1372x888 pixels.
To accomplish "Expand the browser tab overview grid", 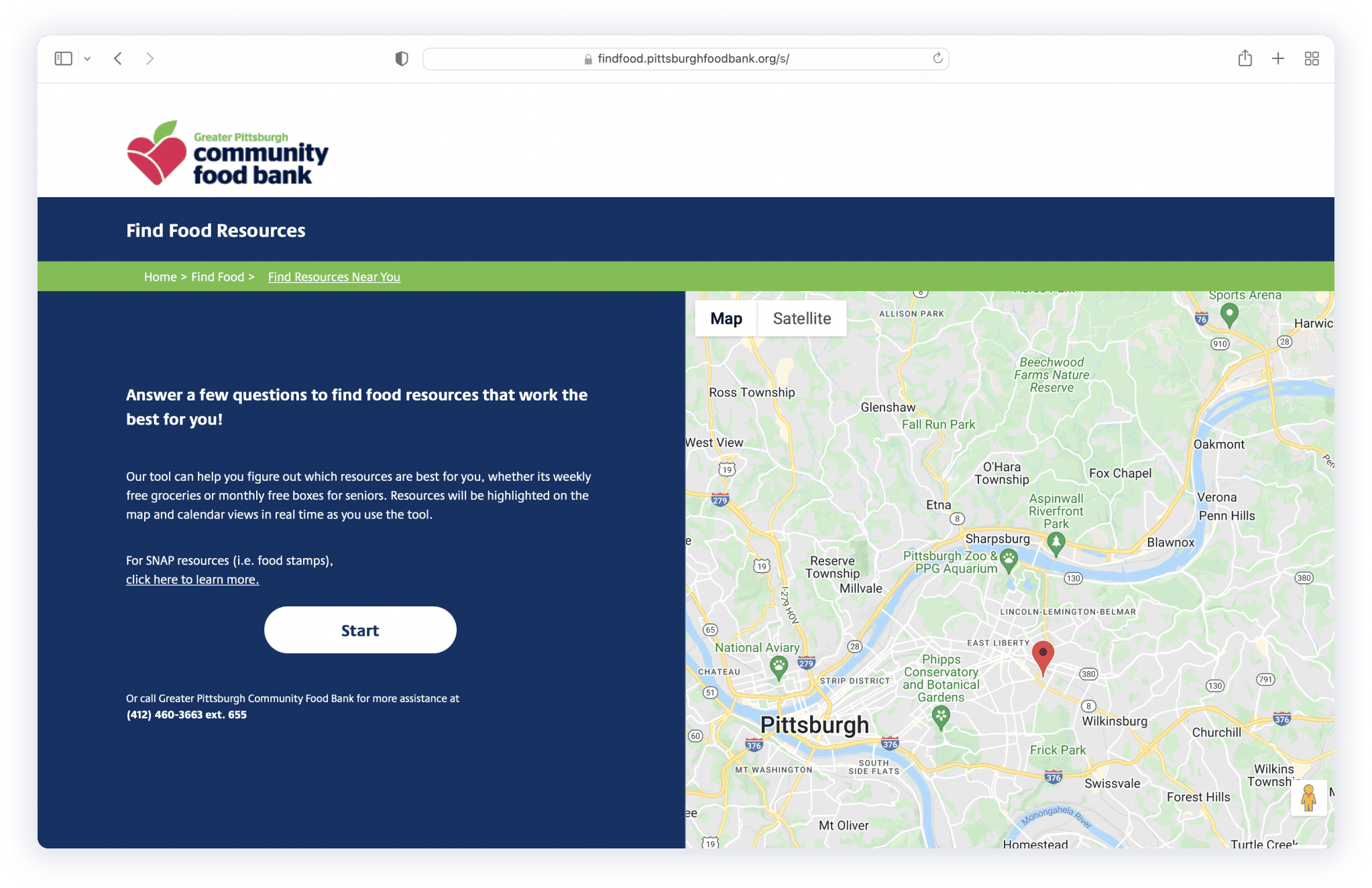I will 1311,57.
